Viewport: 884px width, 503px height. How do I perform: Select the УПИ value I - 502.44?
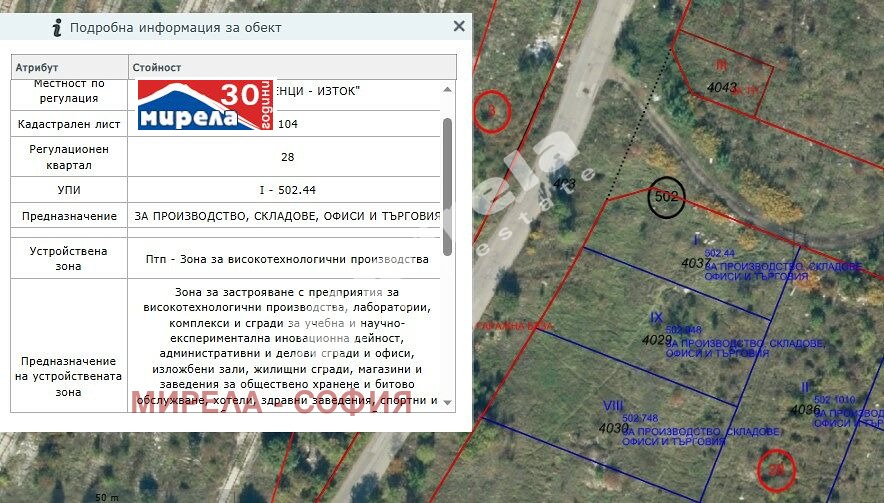point(286,190)
